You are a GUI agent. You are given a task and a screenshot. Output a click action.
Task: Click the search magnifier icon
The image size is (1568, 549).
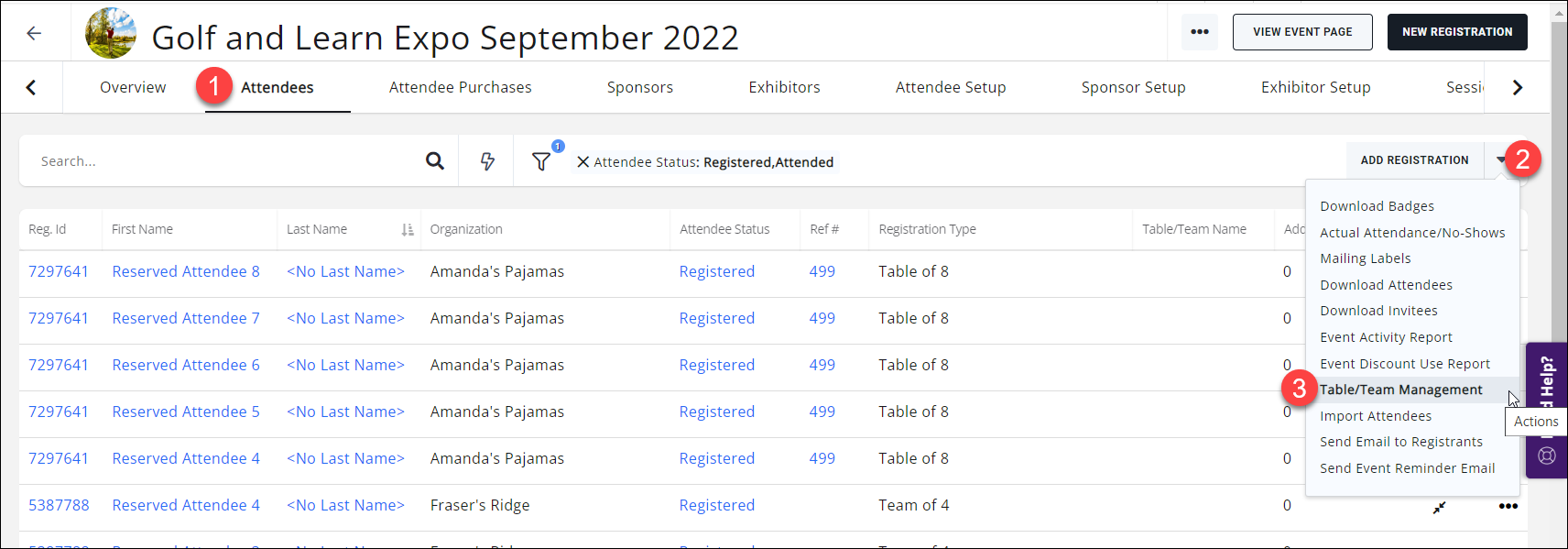click(435, 161)
